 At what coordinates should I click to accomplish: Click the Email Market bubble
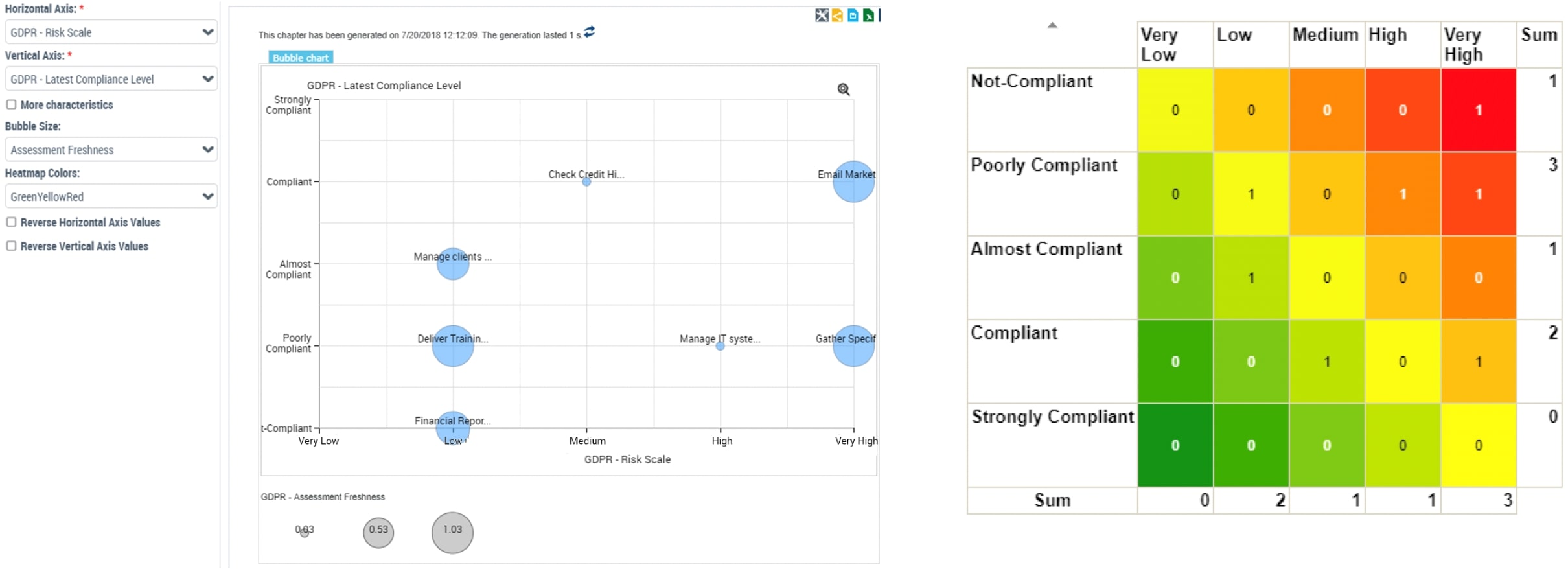pos(853,182)
